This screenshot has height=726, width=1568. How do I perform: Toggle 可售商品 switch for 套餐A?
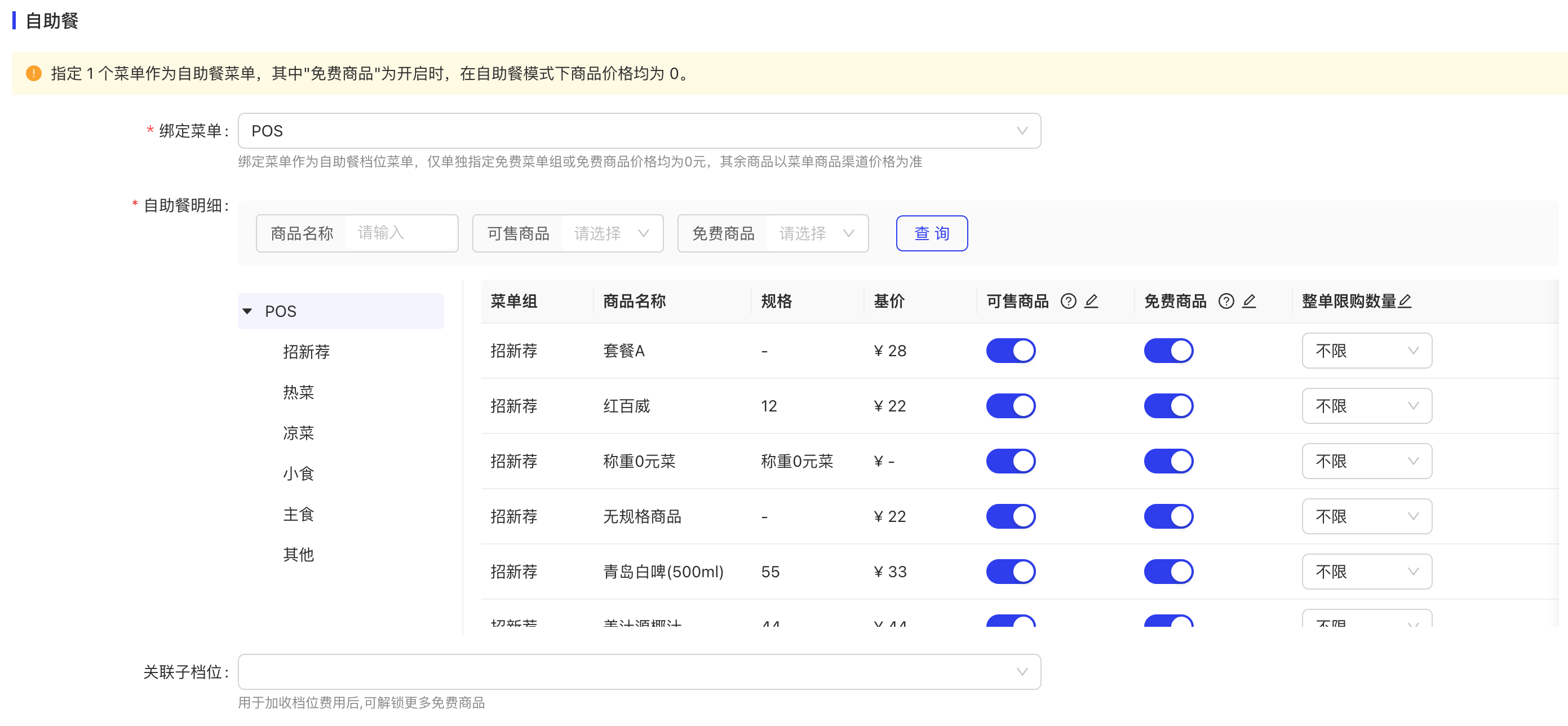[x=1011, y=351]
